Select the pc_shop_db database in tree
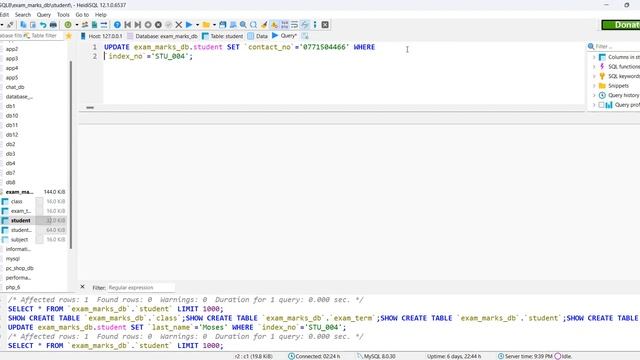Screen dimensions: 640x360 click(20, 268)
